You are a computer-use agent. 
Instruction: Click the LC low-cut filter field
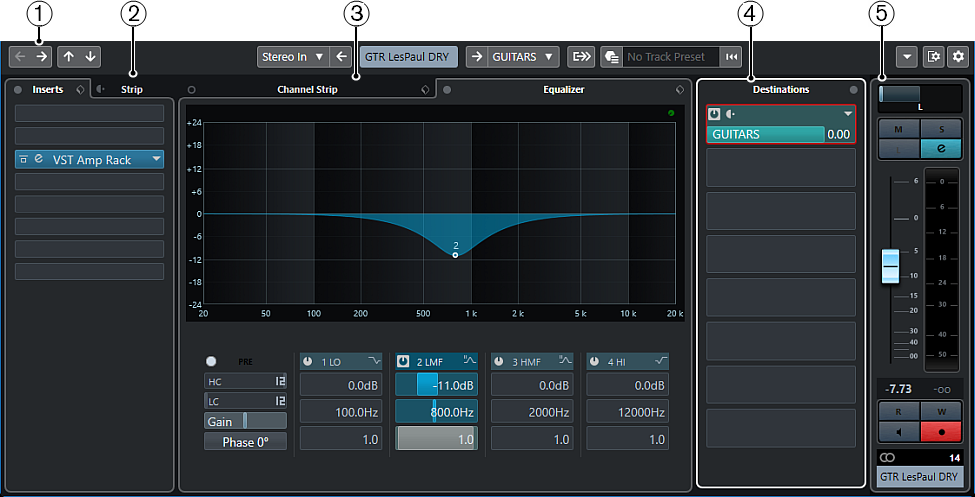(x=245, y=401)
